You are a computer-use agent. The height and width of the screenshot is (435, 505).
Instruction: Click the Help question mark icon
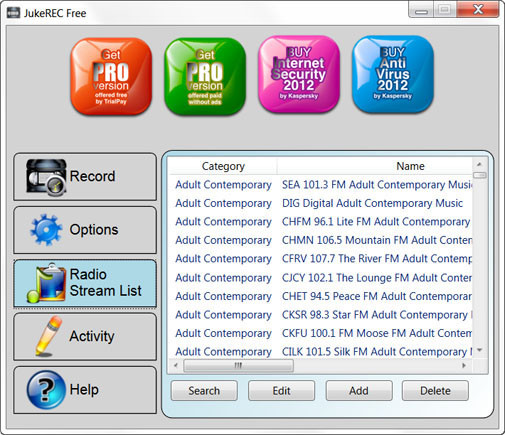point(46,390)
